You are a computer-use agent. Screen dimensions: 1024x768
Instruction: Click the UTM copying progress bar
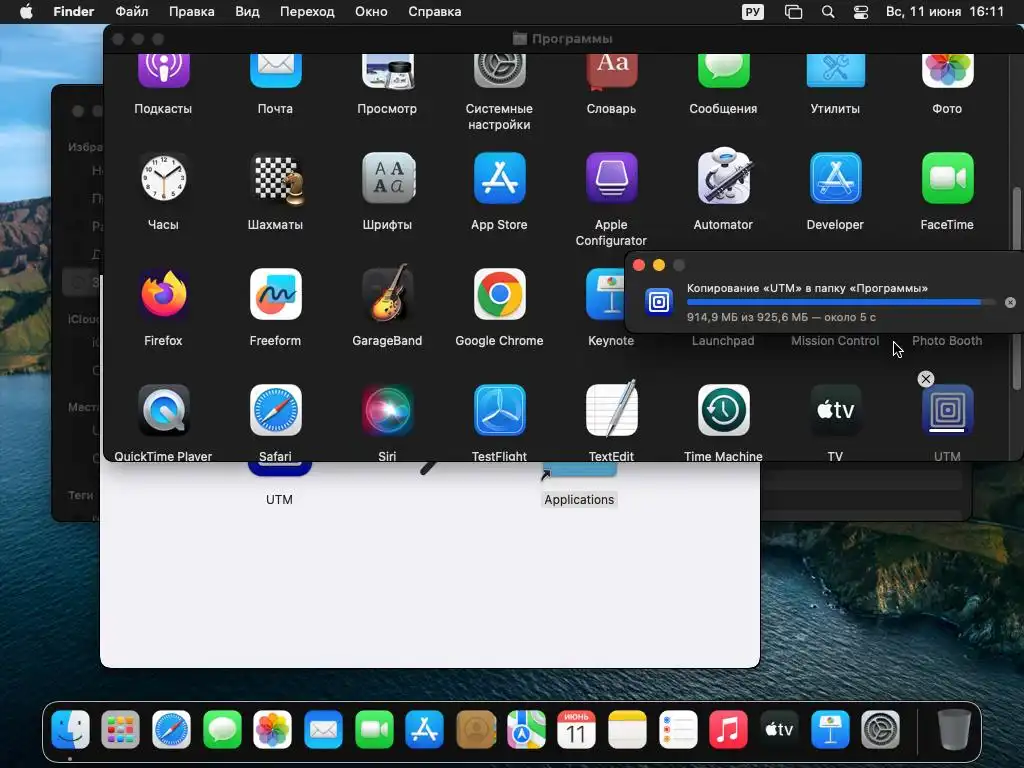pos(841,302)
